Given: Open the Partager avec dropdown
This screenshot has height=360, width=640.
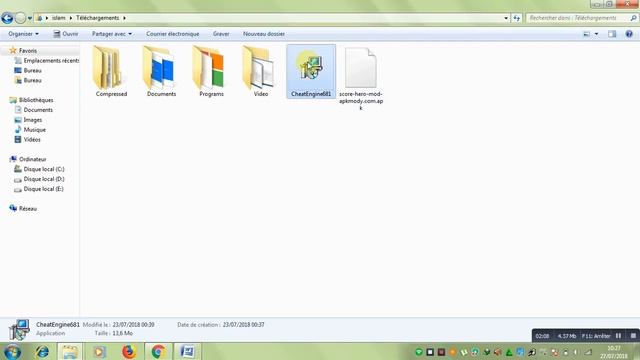Looking at the screenshot, I should 111,34.
